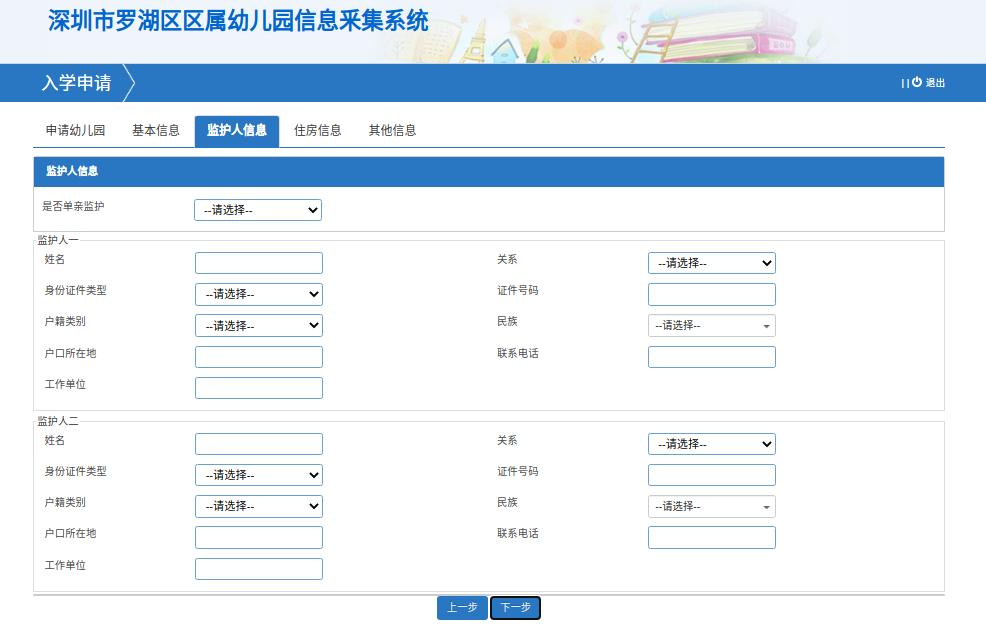Open the 身份证件类型 dropdown under 监护人二
Screen dimensions: 986x640
[257, 475]
